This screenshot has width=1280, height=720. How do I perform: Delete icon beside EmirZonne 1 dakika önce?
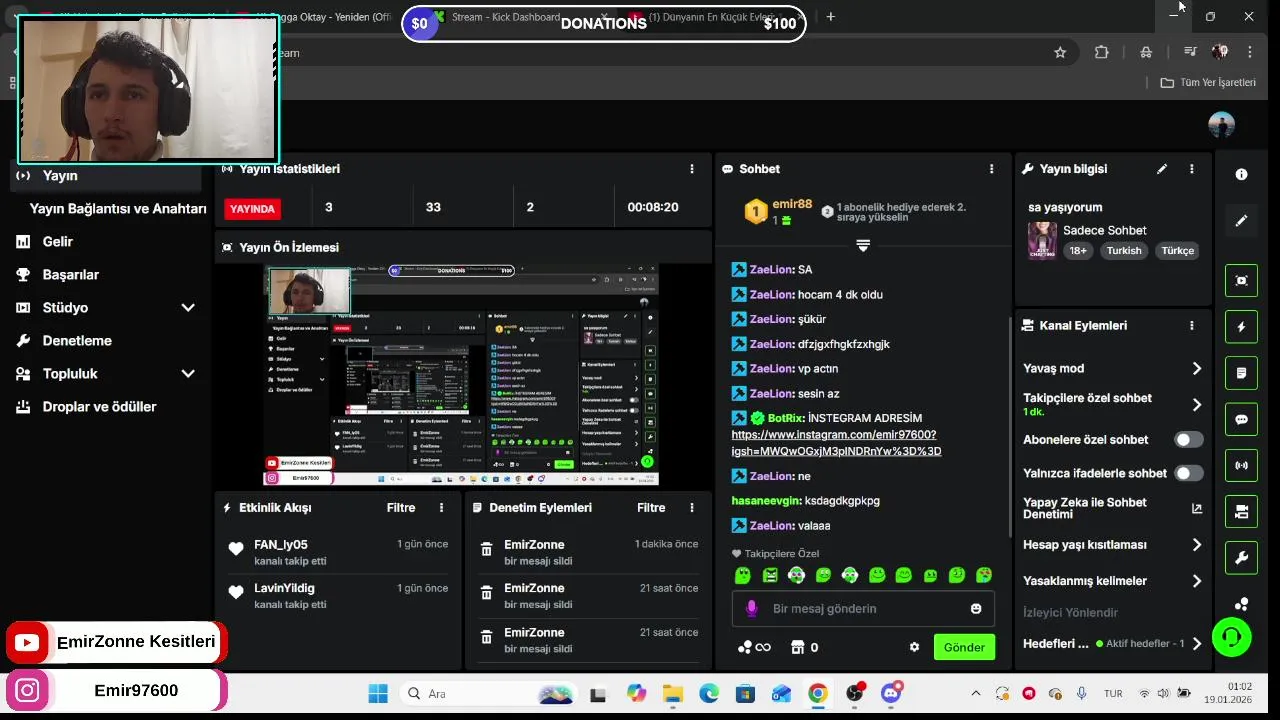coord(486,549)
